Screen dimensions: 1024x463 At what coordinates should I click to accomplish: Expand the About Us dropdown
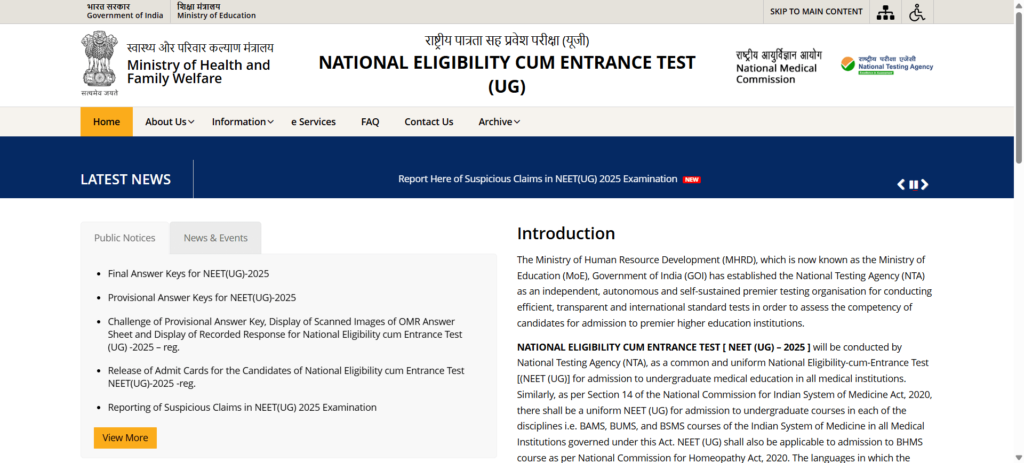(170, 121)
